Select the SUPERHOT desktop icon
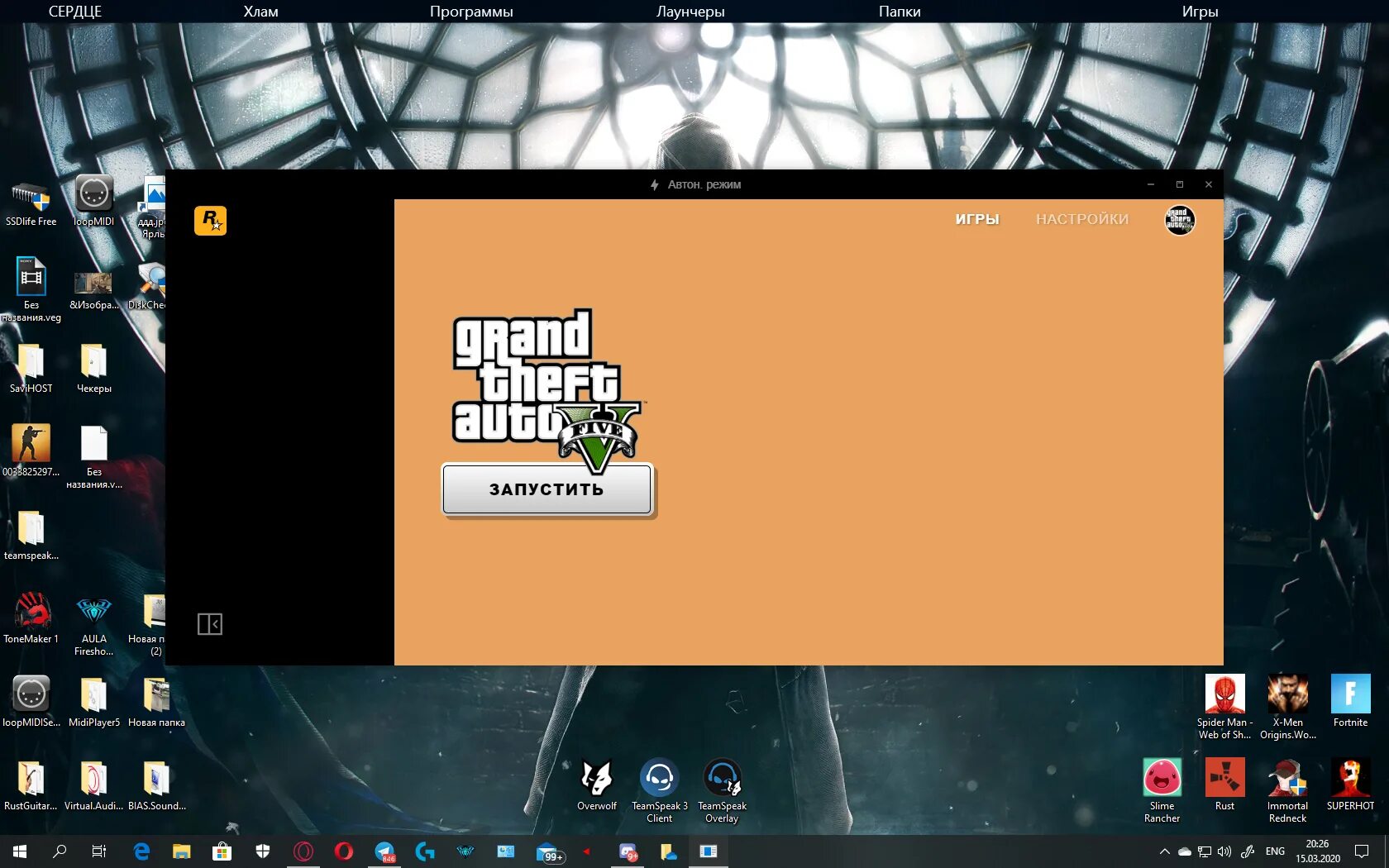 (1351, 785)
